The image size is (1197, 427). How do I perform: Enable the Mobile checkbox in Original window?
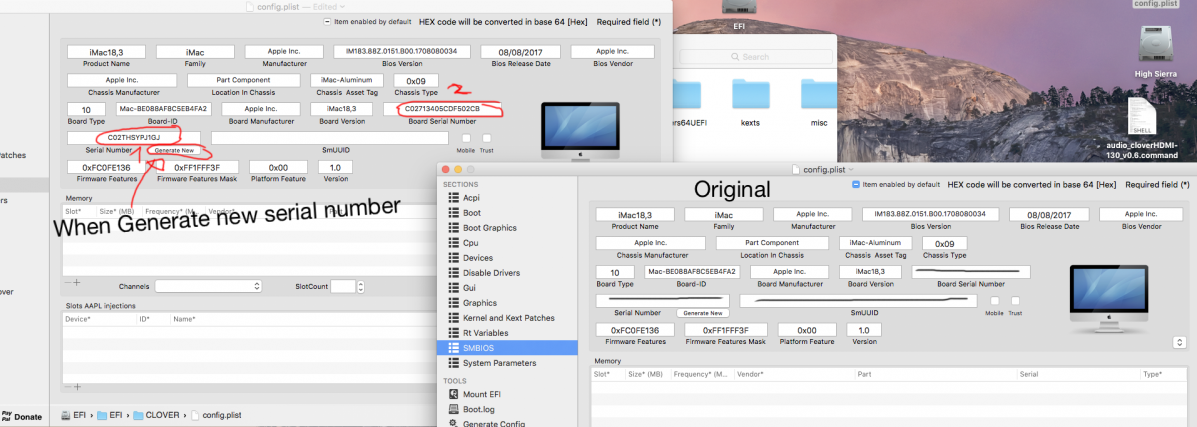994,300
